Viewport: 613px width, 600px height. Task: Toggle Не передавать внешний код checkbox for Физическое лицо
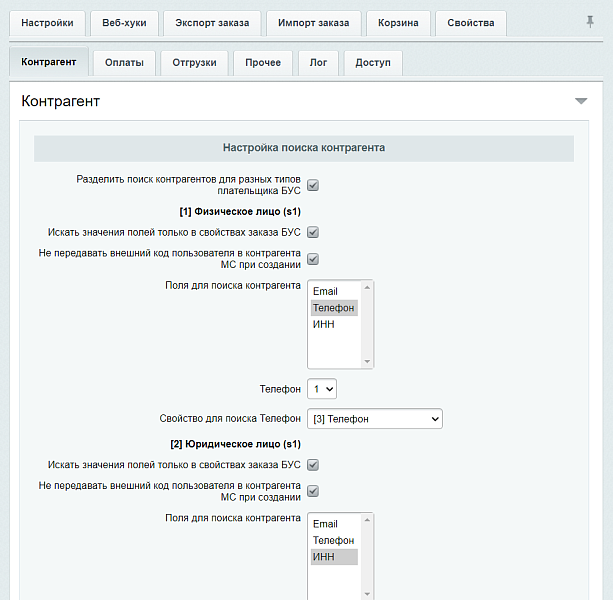click(313, 259)
